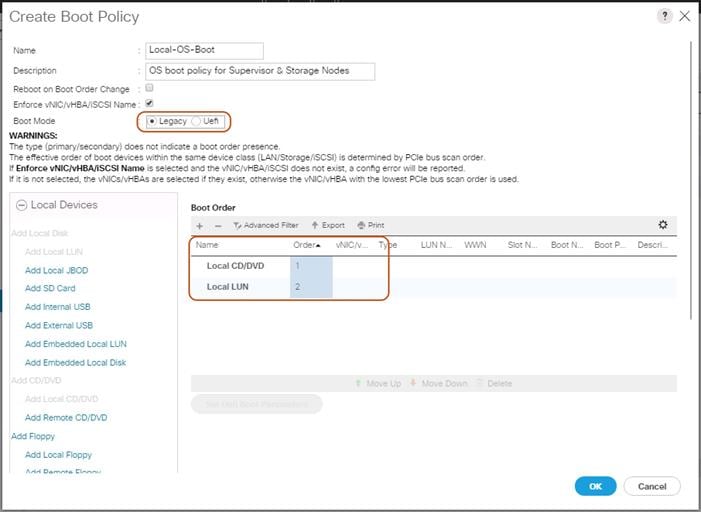Click the Cancel button
Viewport: 701px width, 512px height.
pos(652,486)
